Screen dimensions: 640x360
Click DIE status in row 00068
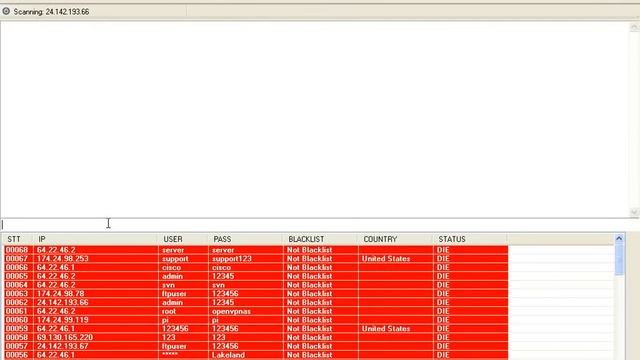[x=443, y=250]
